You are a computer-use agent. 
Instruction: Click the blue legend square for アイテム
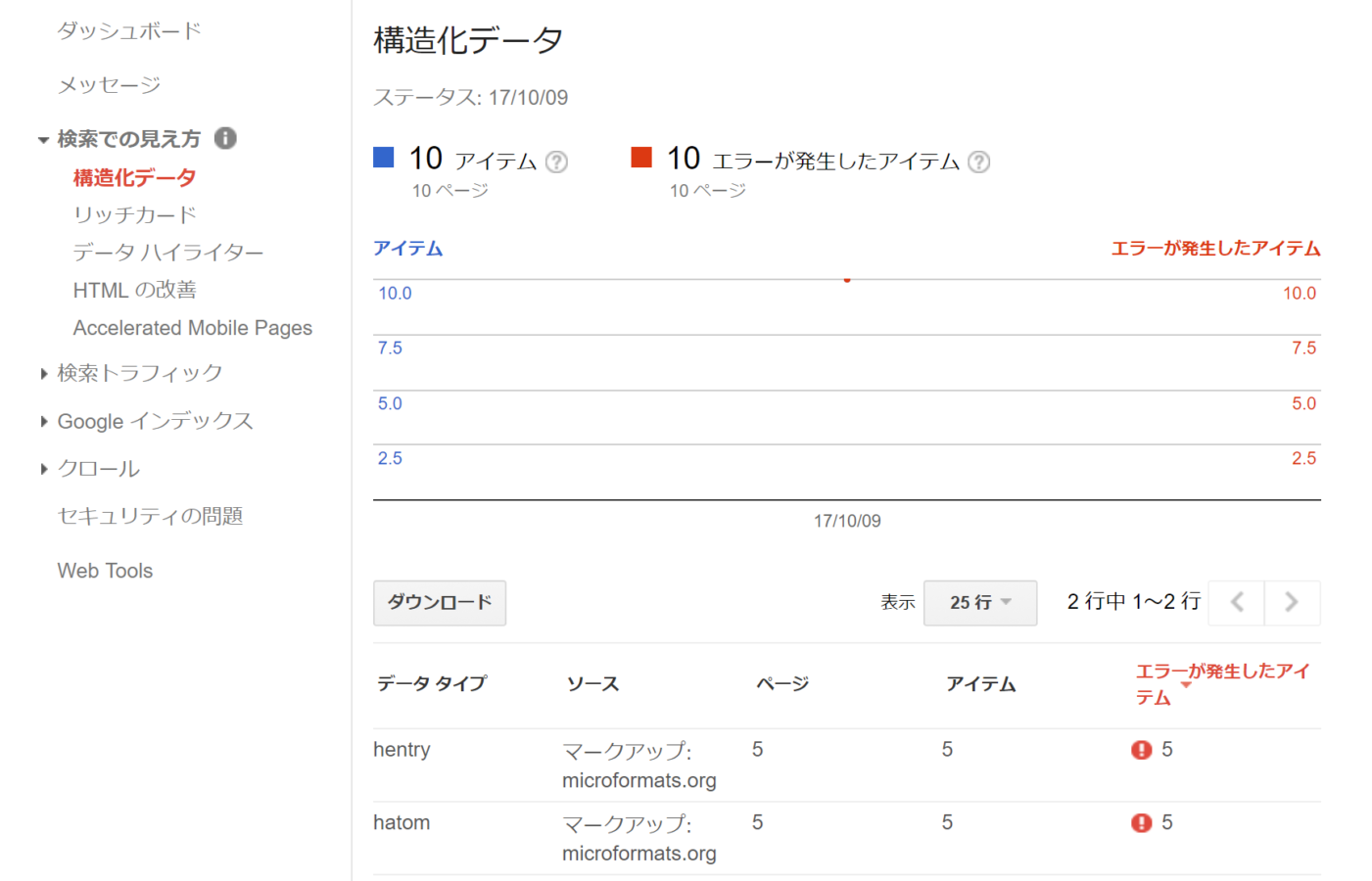[385, 157]
